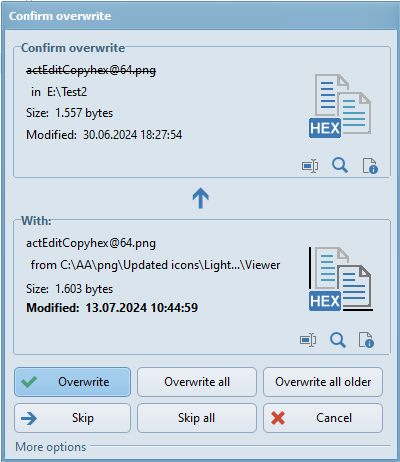Click the target file HEX thumbnail
Image resolution: width=400 pixels, height=462 pixels.
(340, 106)
